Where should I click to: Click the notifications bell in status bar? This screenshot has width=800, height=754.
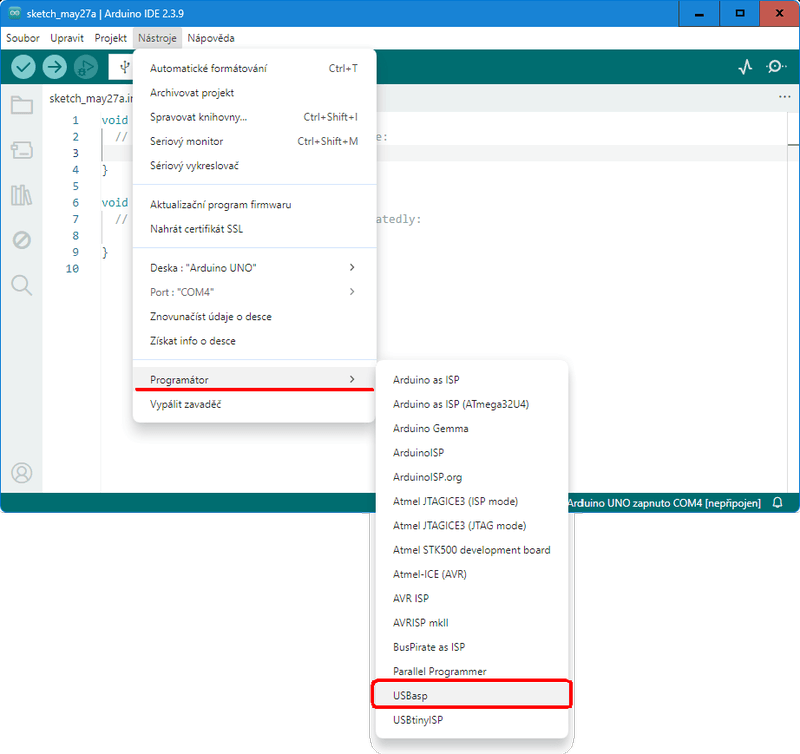(x=778, y=503)
